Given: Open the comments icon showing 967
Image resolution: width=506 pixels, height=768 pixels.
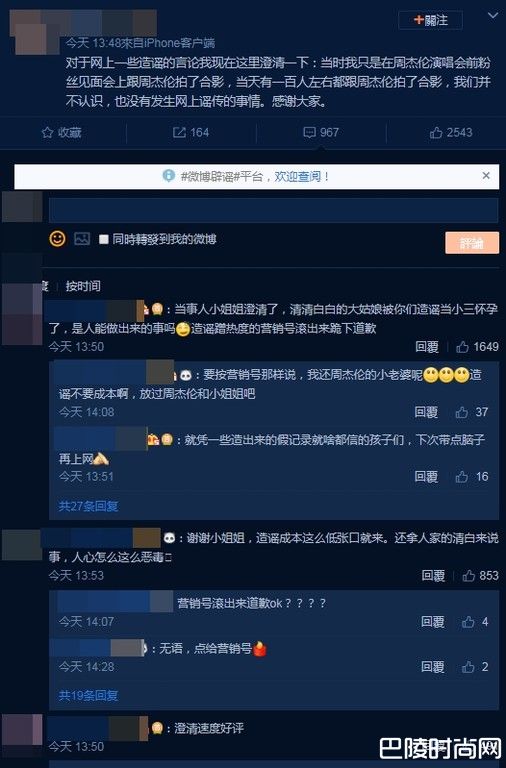Looking at the screenshot, I should [310, 132].
